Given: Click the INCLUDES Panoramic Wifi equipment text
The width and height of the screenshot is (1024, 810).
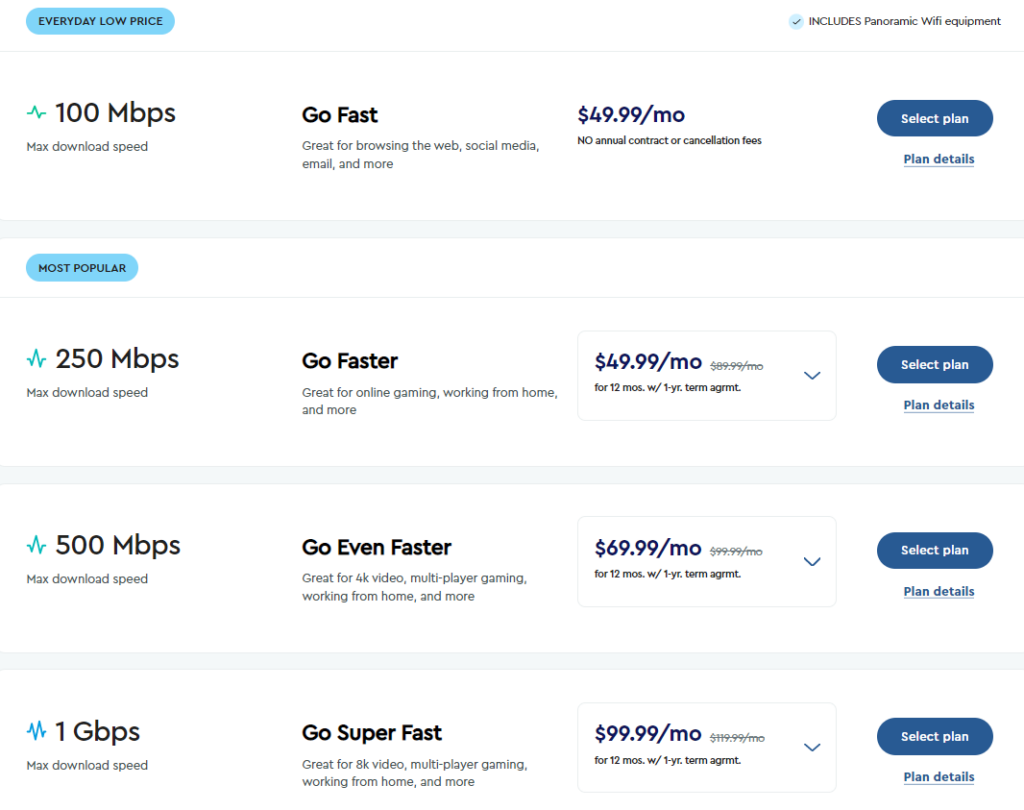Looking at the screenshot, I should [904, 21].
